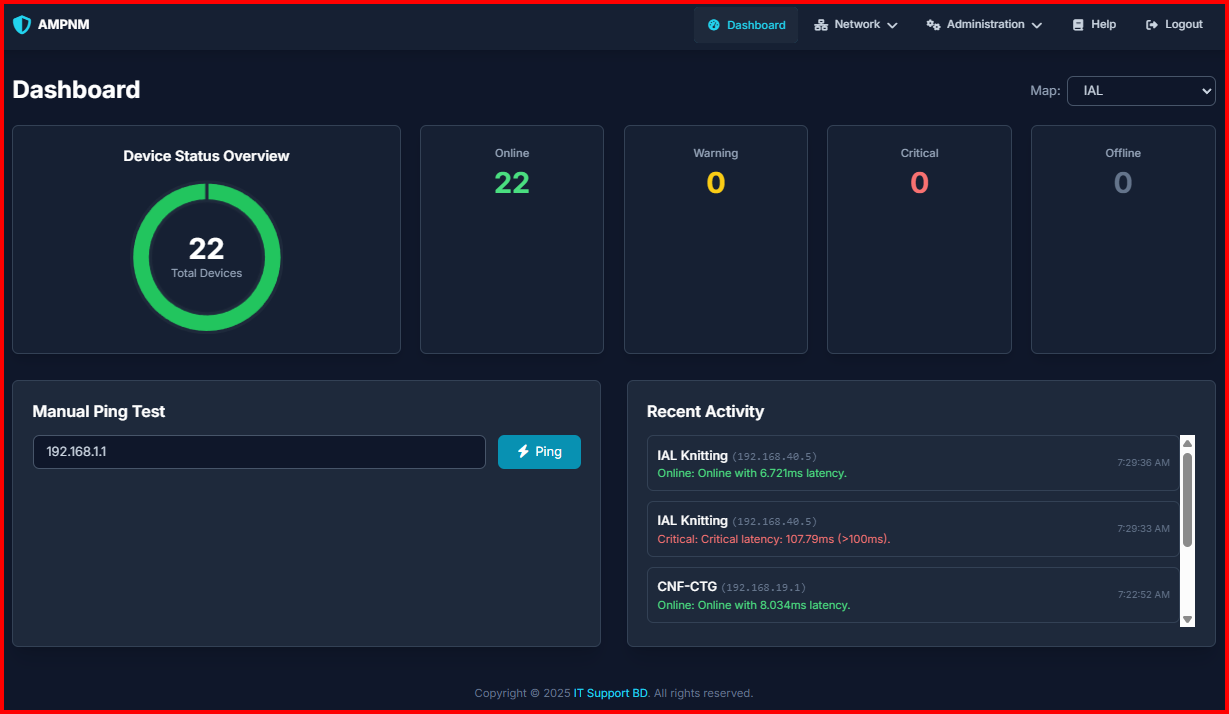Click the Device Status Overview heading
1229x714 pixels.
[207, 156]
